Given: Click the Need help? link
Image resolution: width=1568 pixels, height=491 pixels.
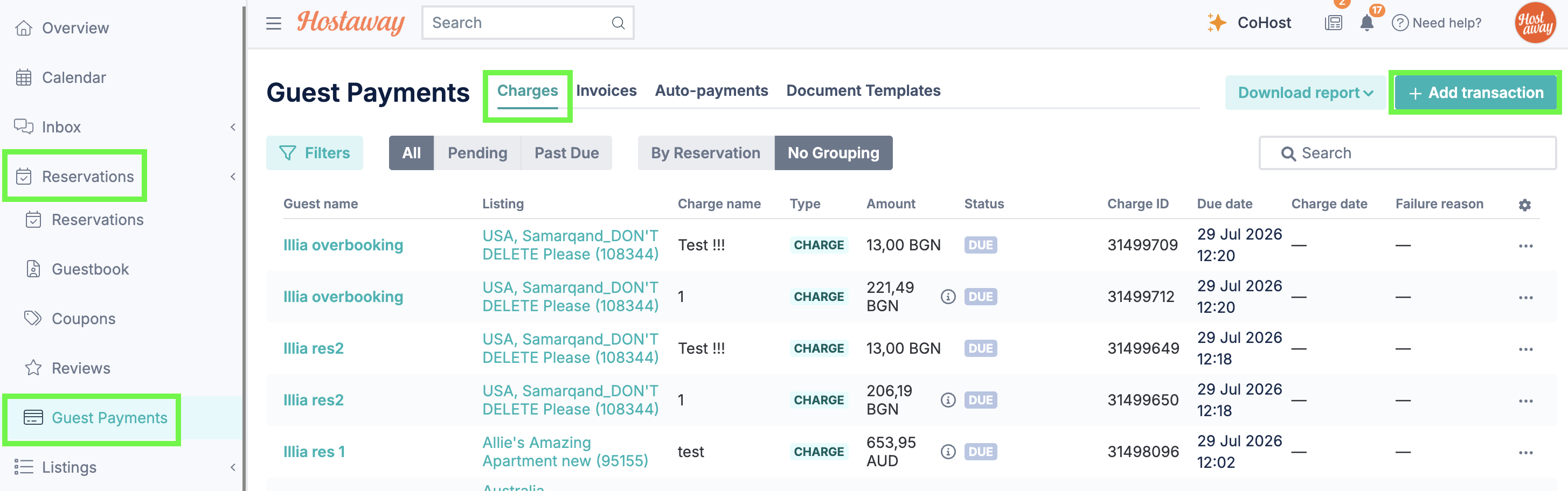Looking at the screenshot, I should (x=1447, y=23).
